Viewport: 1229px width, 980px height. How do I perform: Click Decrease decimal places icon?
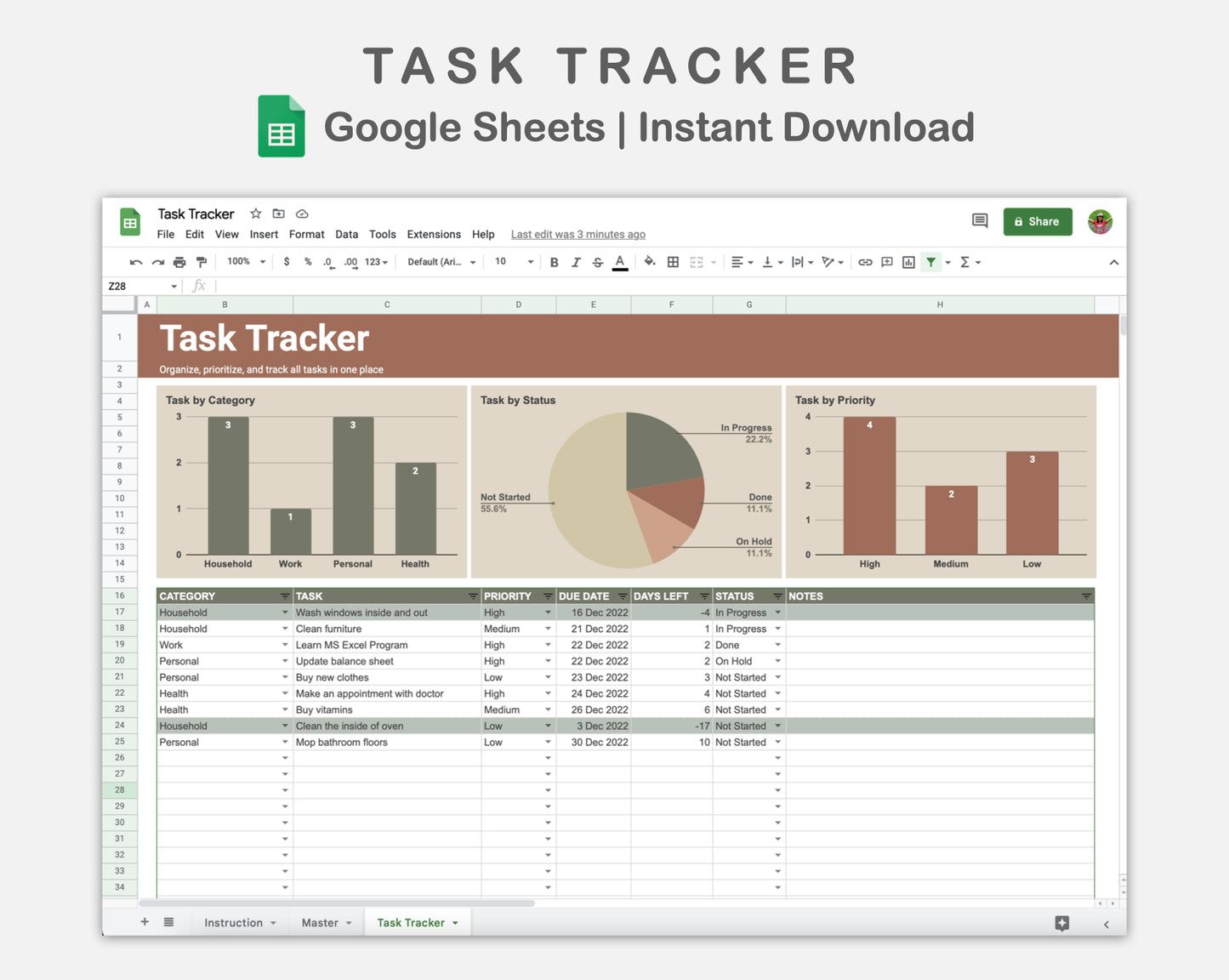pyautogui.click(x=329, y=262)
